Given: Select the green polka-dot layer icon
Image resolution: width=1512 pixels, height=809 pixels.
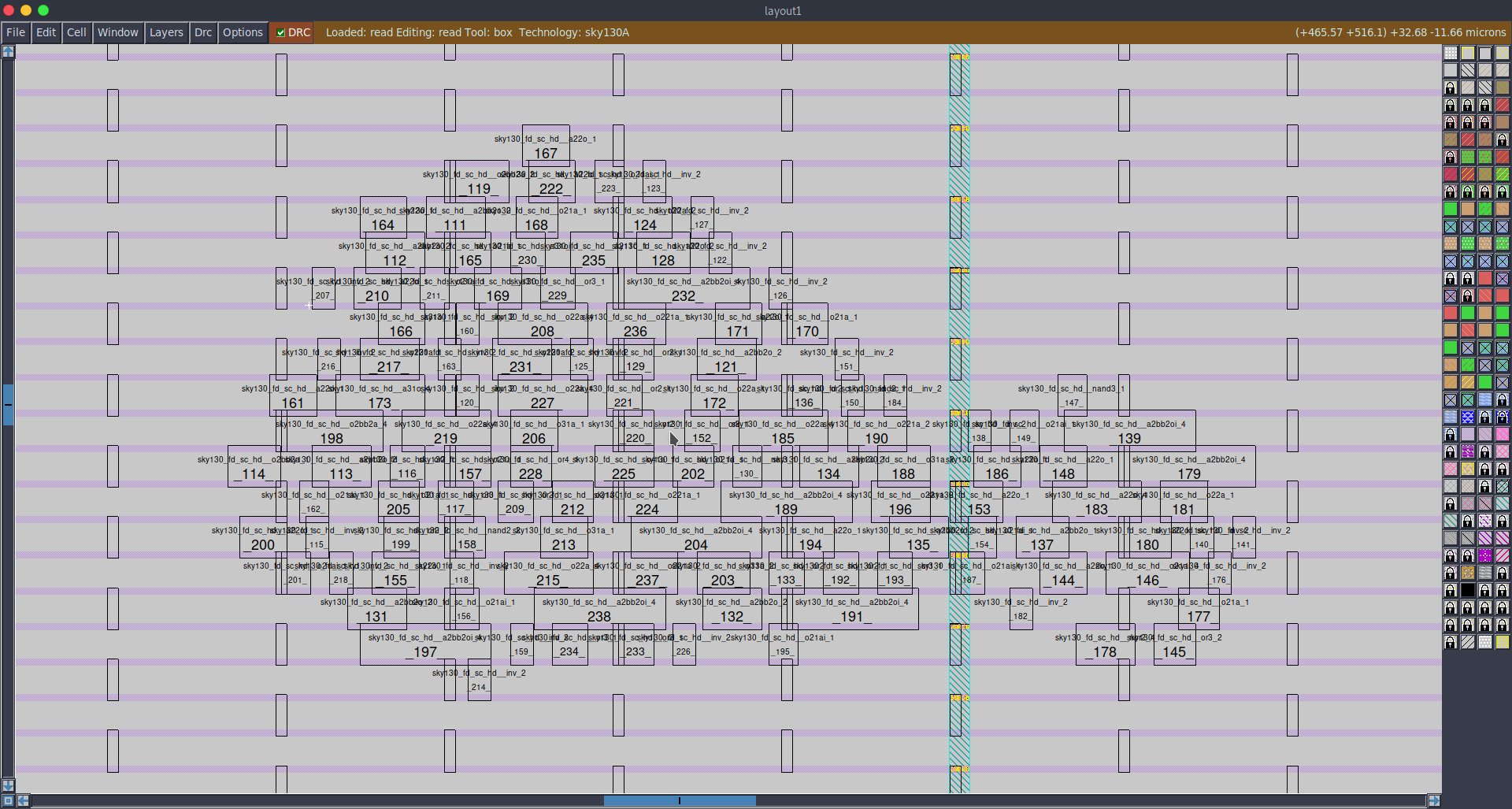Looking at the screenshot, I should click(x=1468, y=157).
